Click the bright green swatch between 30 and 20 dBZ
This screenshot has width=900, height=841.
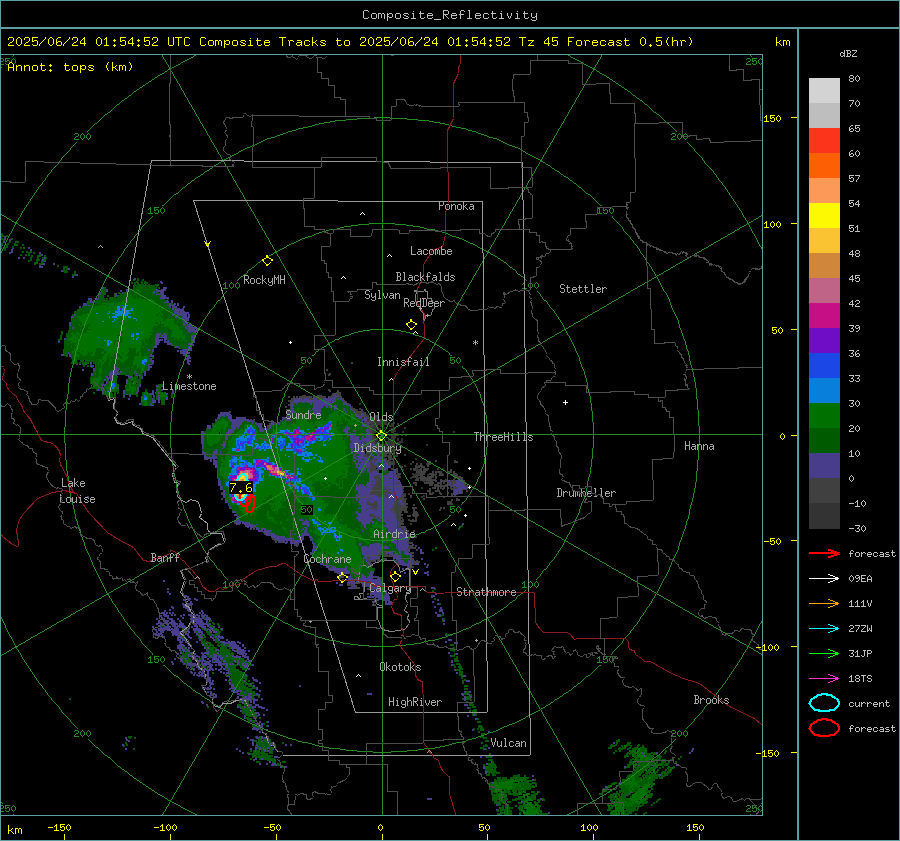(824, 416)
